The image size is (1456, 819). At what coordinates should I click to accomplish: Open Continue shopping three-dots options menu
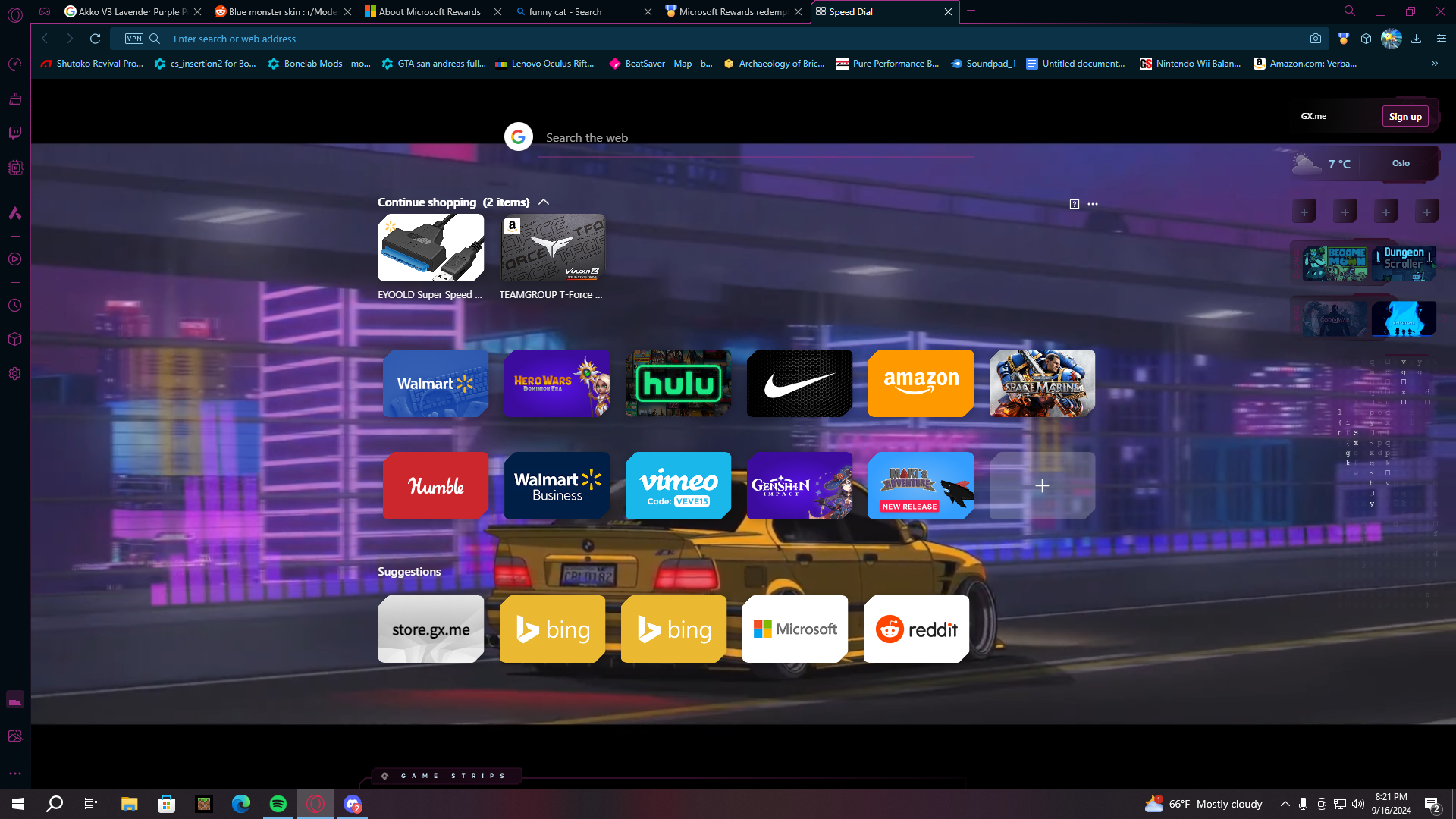[x=1093, y=204]
